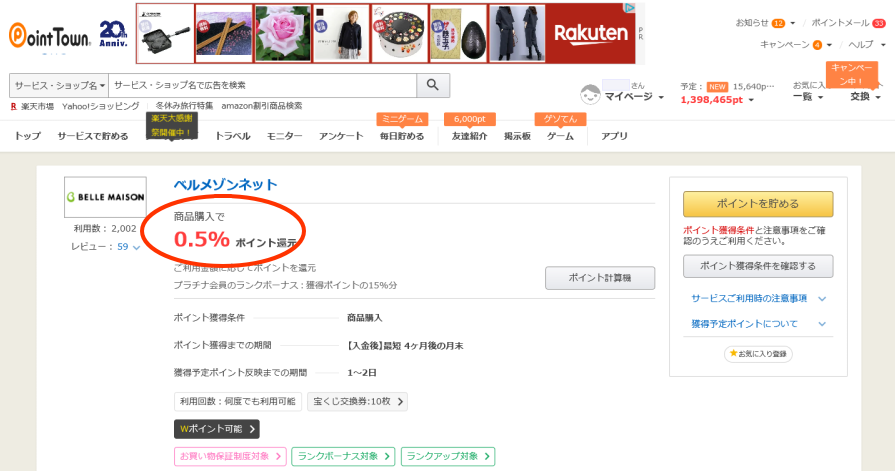Click the star お気に入り登録 button
Image resolution: width=895 pixels, height=471 pixels.
click(758, 354)
